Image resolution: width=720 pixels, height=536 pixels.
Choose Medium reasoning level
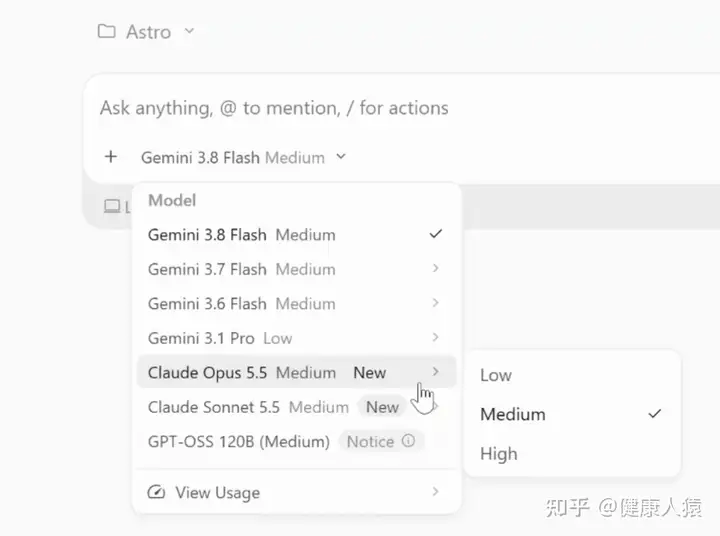[572, 414]
